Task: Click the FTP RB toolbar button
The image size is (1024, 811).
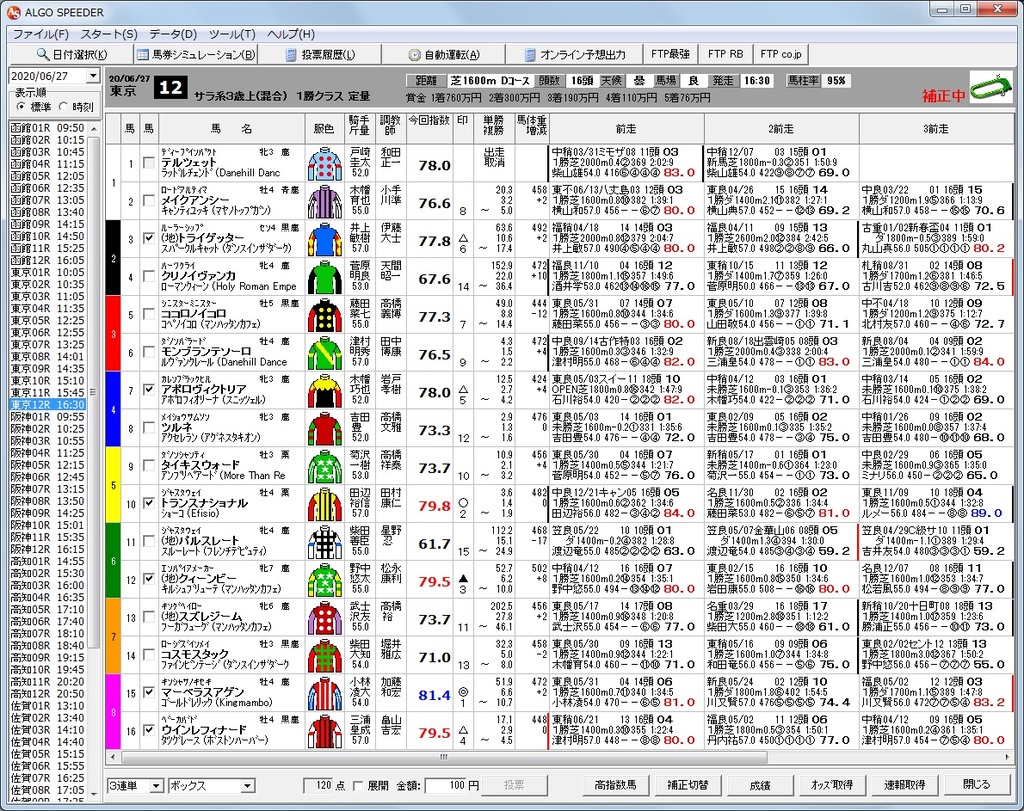Action: point(726,54)
